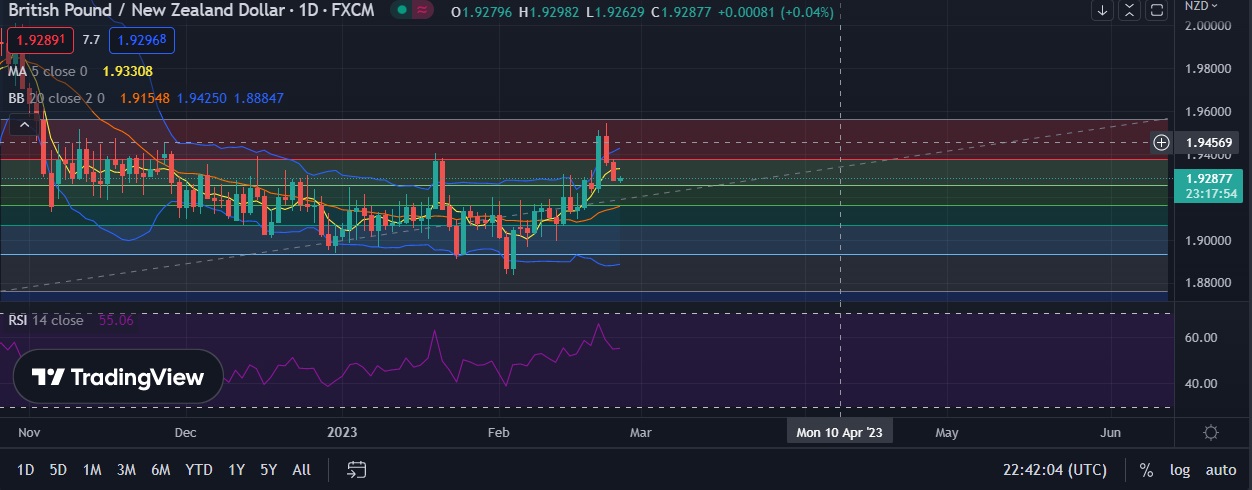1252x490 pixels.
Task: Open the NZD currency dropdown
Action: click(1200, 6)
